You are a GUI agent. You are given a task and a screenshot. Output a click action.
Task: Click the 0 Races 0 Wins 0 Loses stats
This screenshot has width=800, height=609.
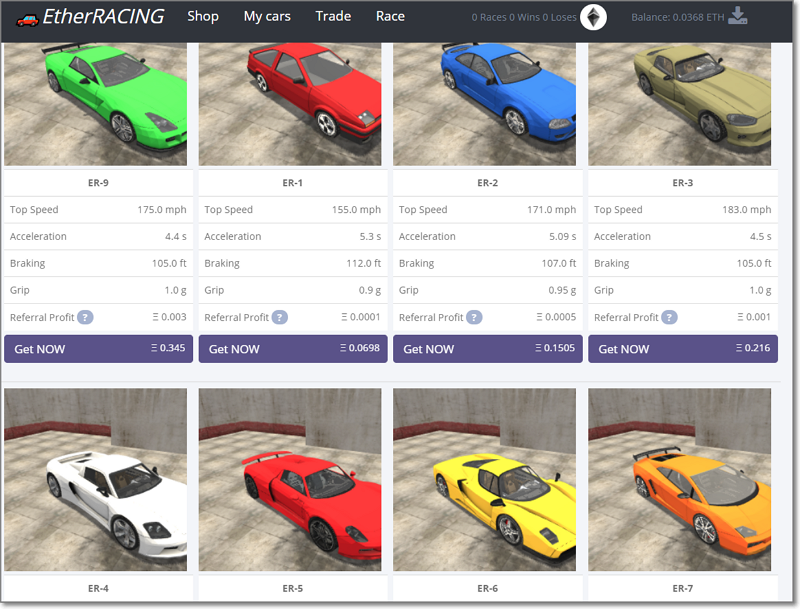(x=524, y=17)
